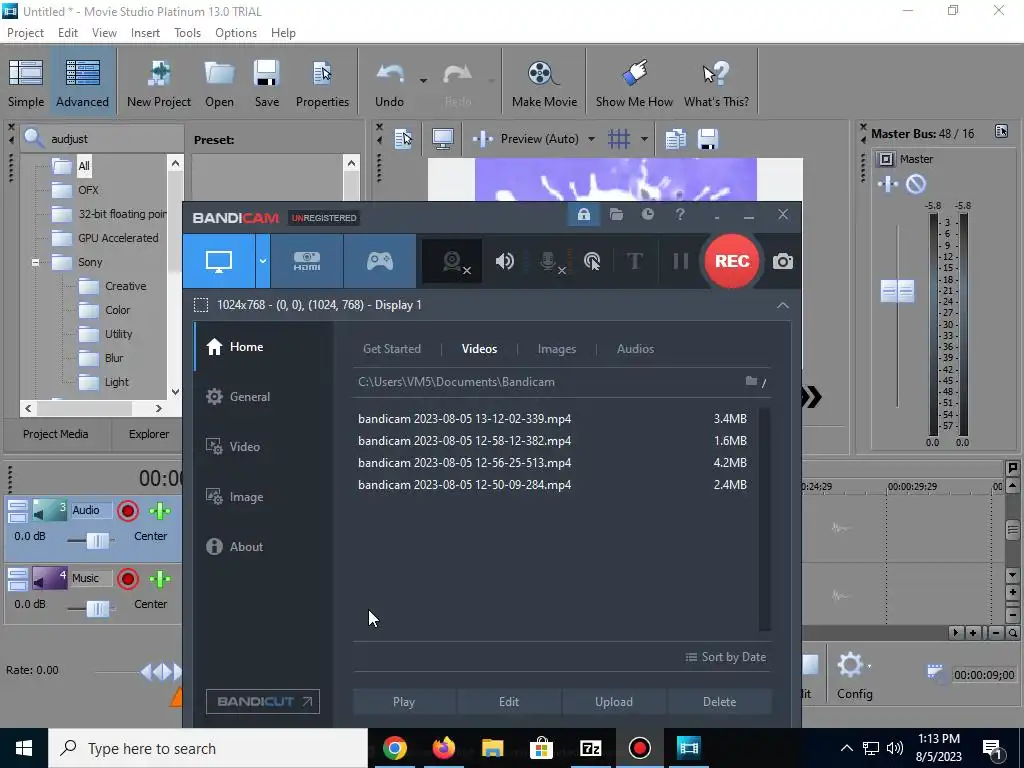Screen dimensions: 1024x768
Task: Take screenshot with camera icon
Action: point(782,262)
